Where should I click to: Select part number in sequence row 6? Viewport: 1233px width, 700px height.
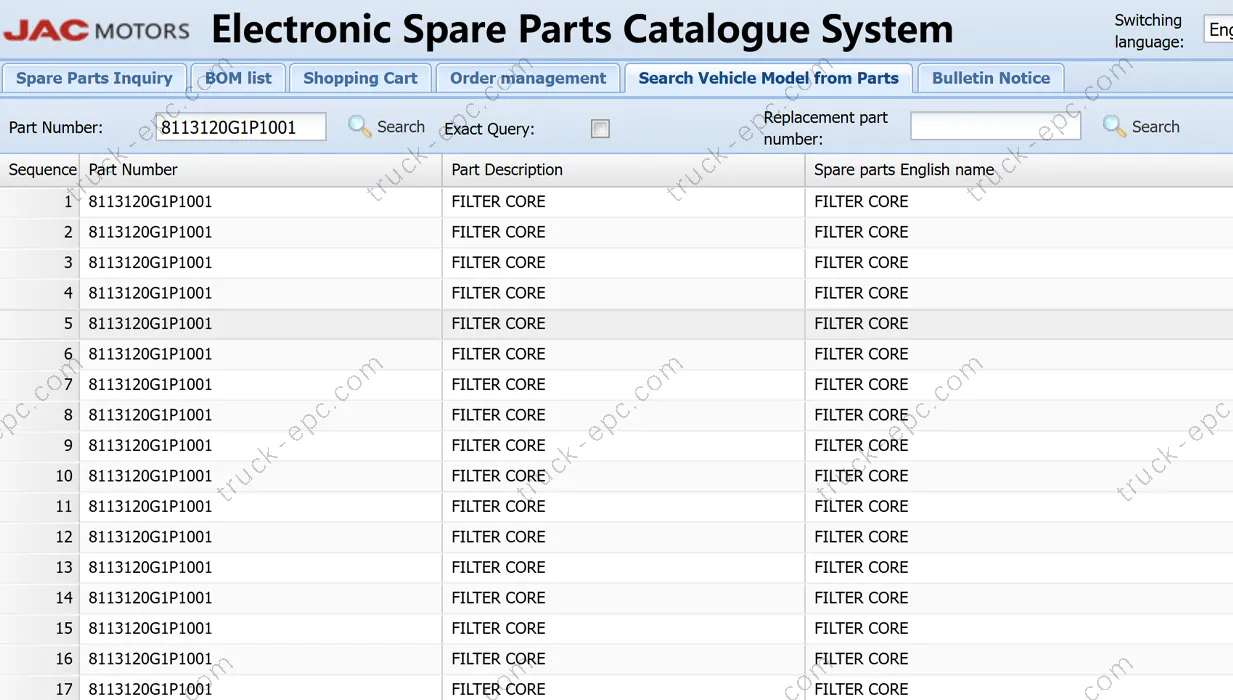[150, 354]
